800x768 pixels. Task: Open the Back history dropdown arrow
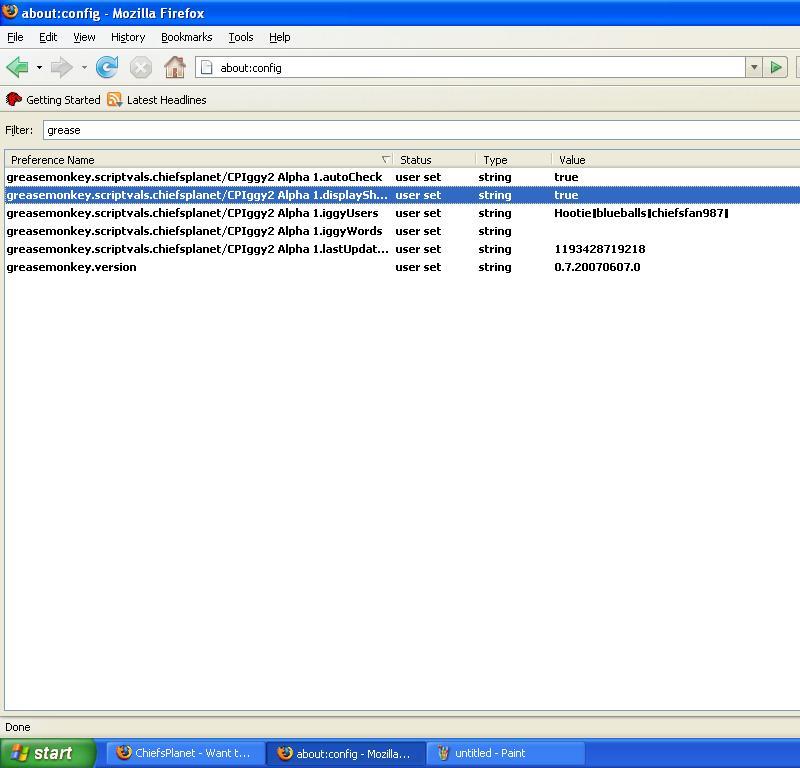point(39,67)
